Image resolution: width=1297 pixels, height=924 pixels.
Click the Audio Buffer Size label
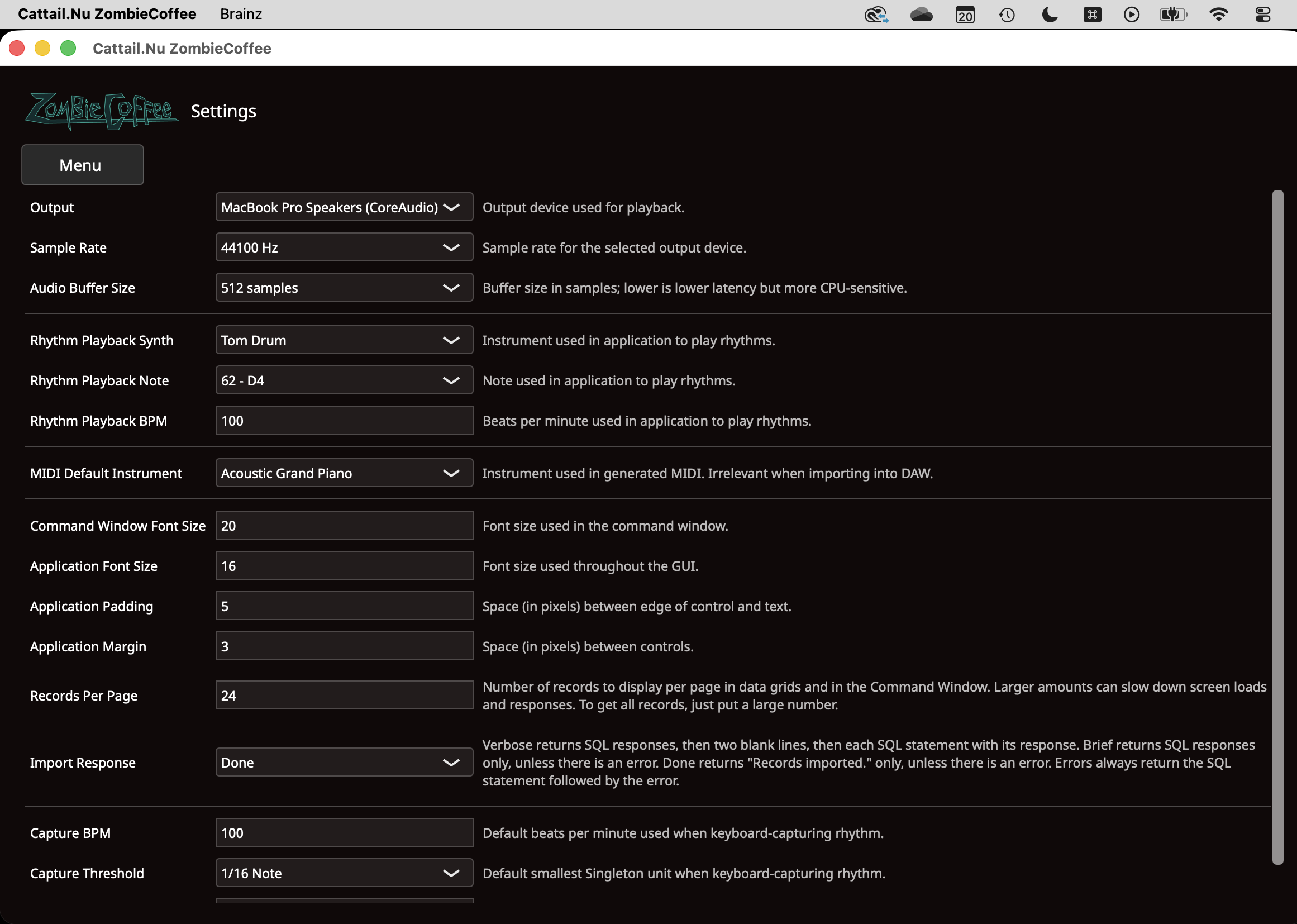(83, 288)
